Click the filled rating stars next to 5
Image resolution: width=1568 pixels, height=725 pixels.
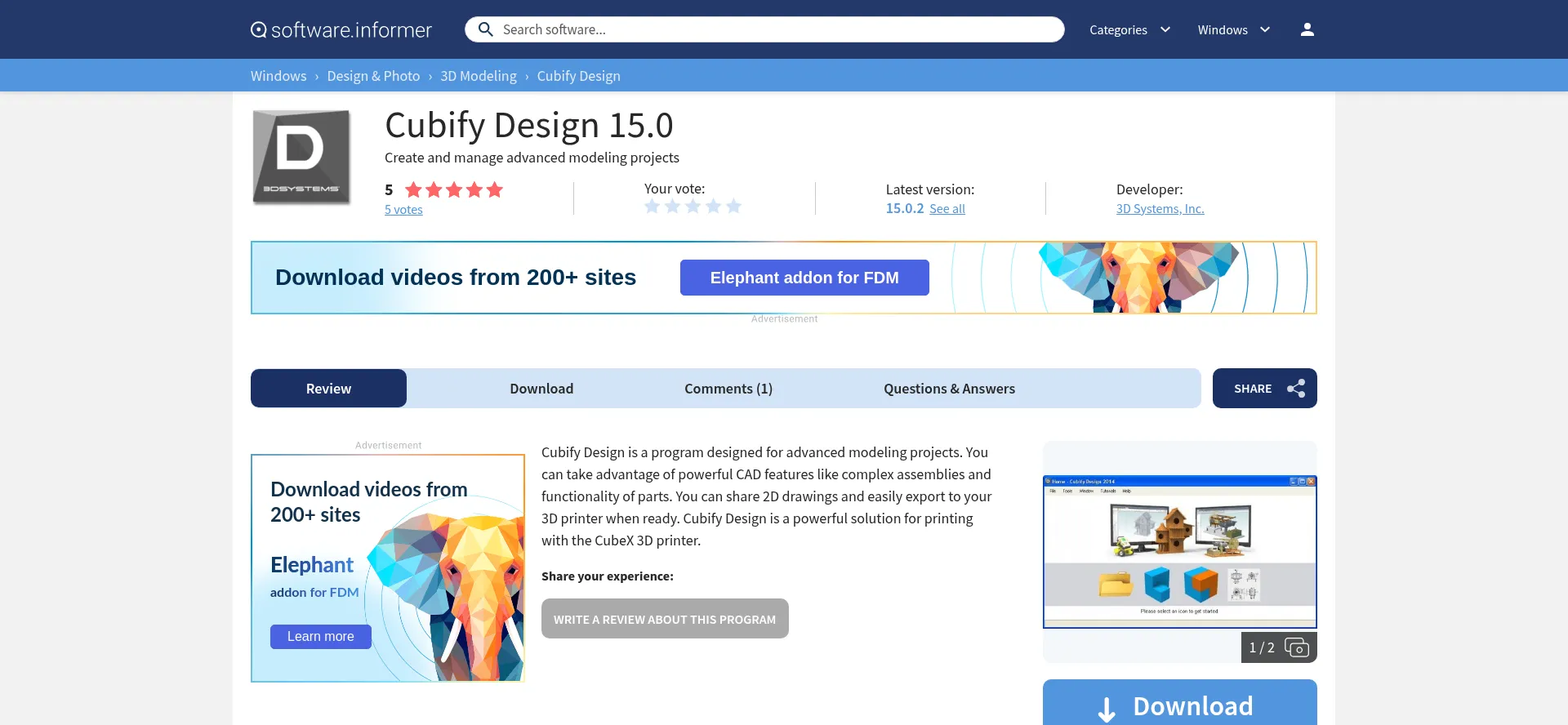454,190
